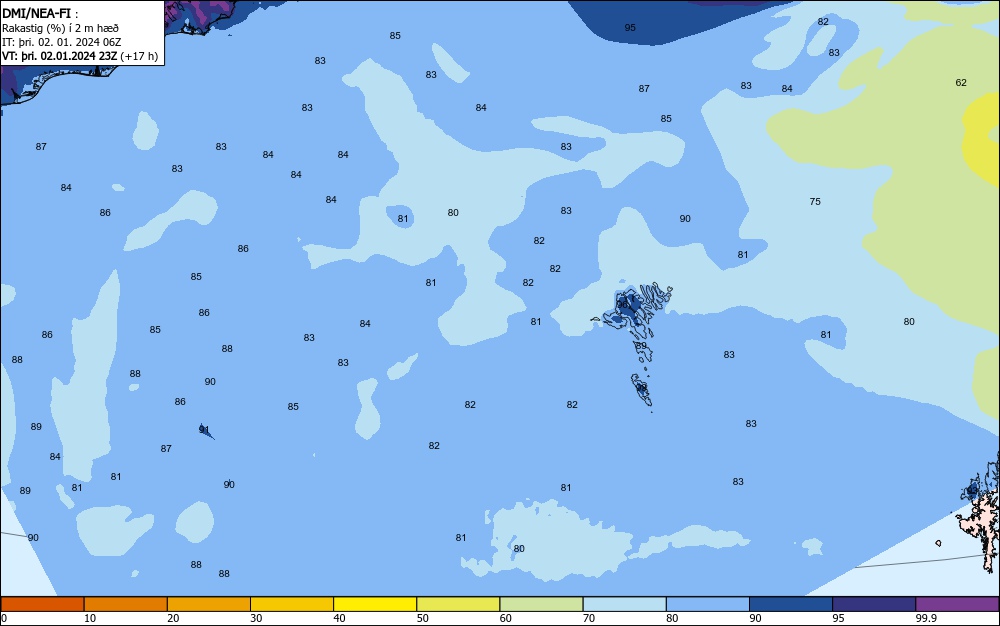Click the "IT: þri. 02. 01. 2024 06Z" line
Screen dimensions: 1000x626
click(61, 42)
